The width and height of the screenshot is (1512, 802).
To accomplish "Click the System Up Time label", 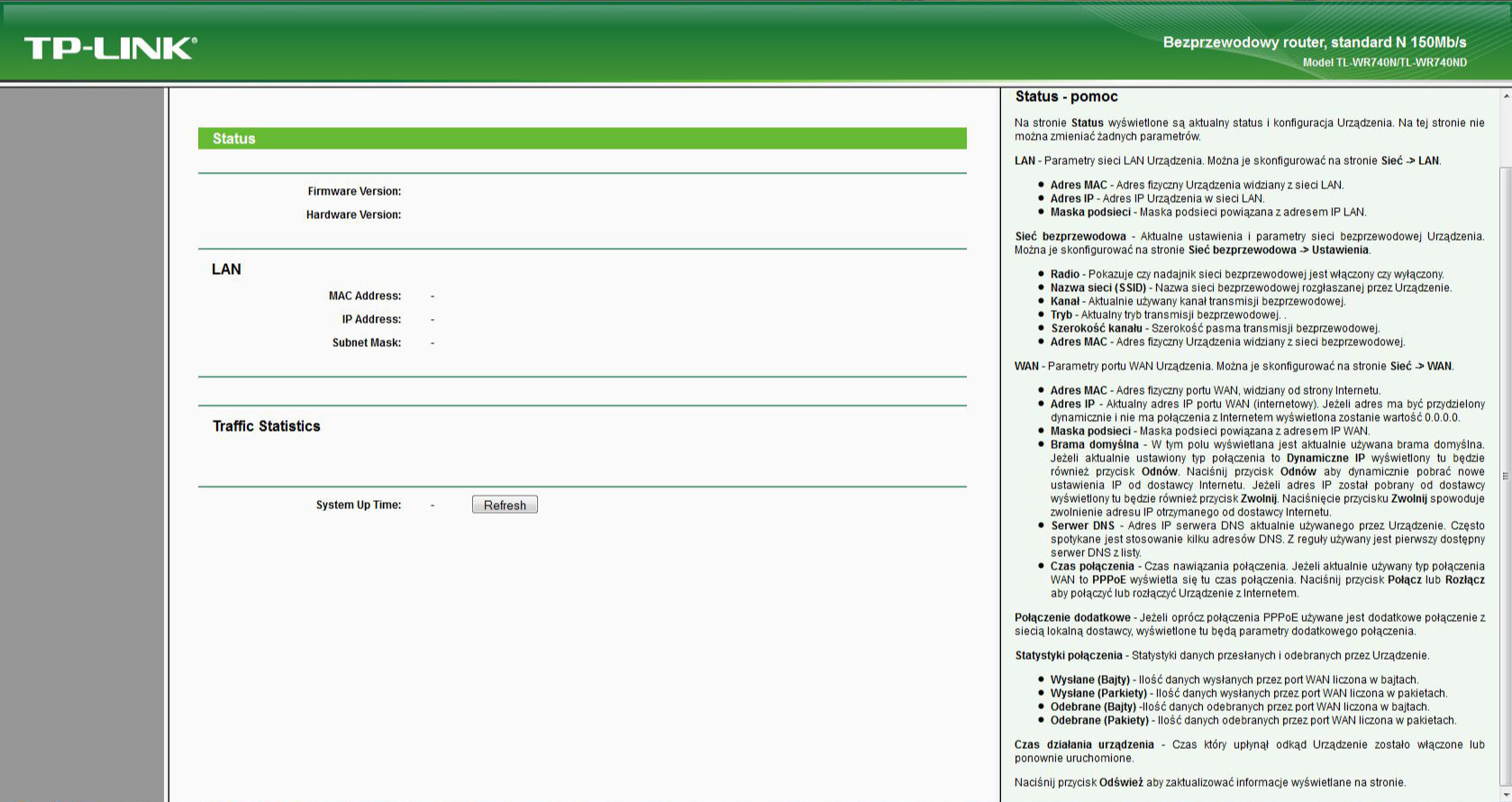I will [x=359, y=505].
